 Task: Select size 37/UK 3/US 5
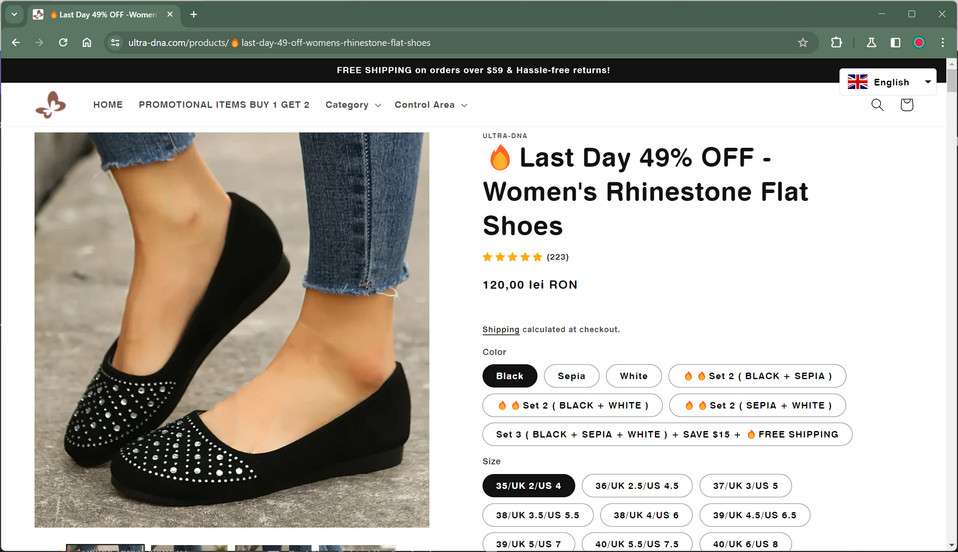(x=745, y=486)
